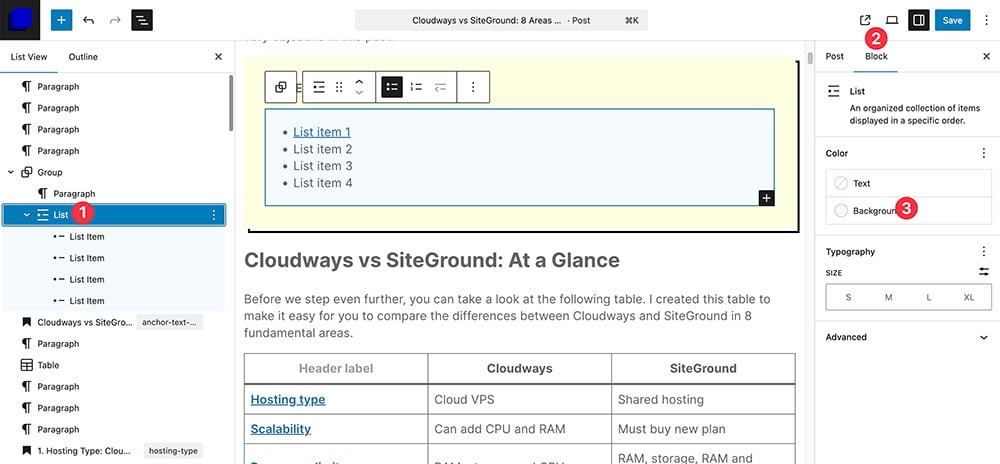This screenshot has width=1000, height=464.
Task: Select the Group block in List View
Action: [x=50, y=172]
